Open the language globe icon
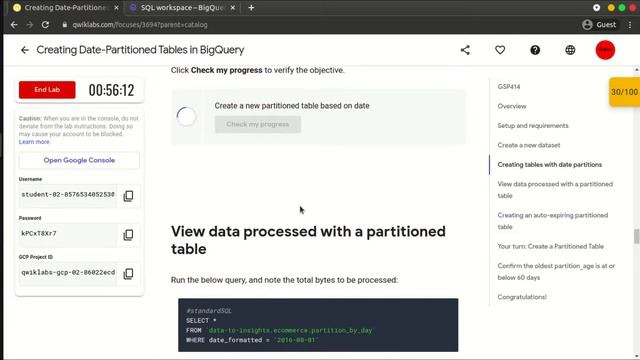The width and height of the screenshot is (640, 360). pyautogui.click(x=570, y=50)
